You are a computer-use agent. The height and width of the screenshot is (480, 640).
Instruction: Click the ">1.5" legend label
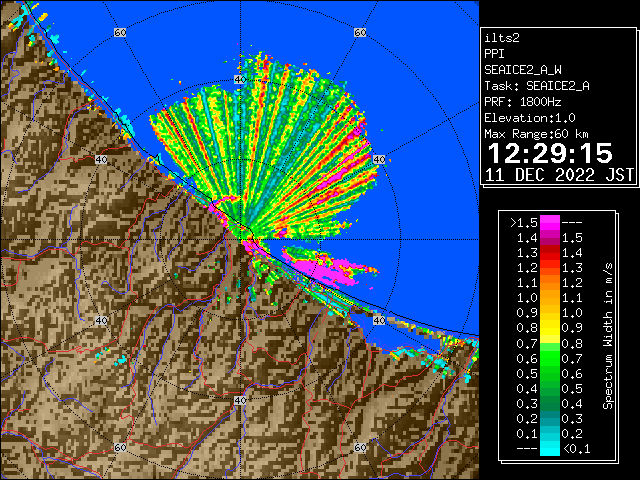tap(523, 223)
